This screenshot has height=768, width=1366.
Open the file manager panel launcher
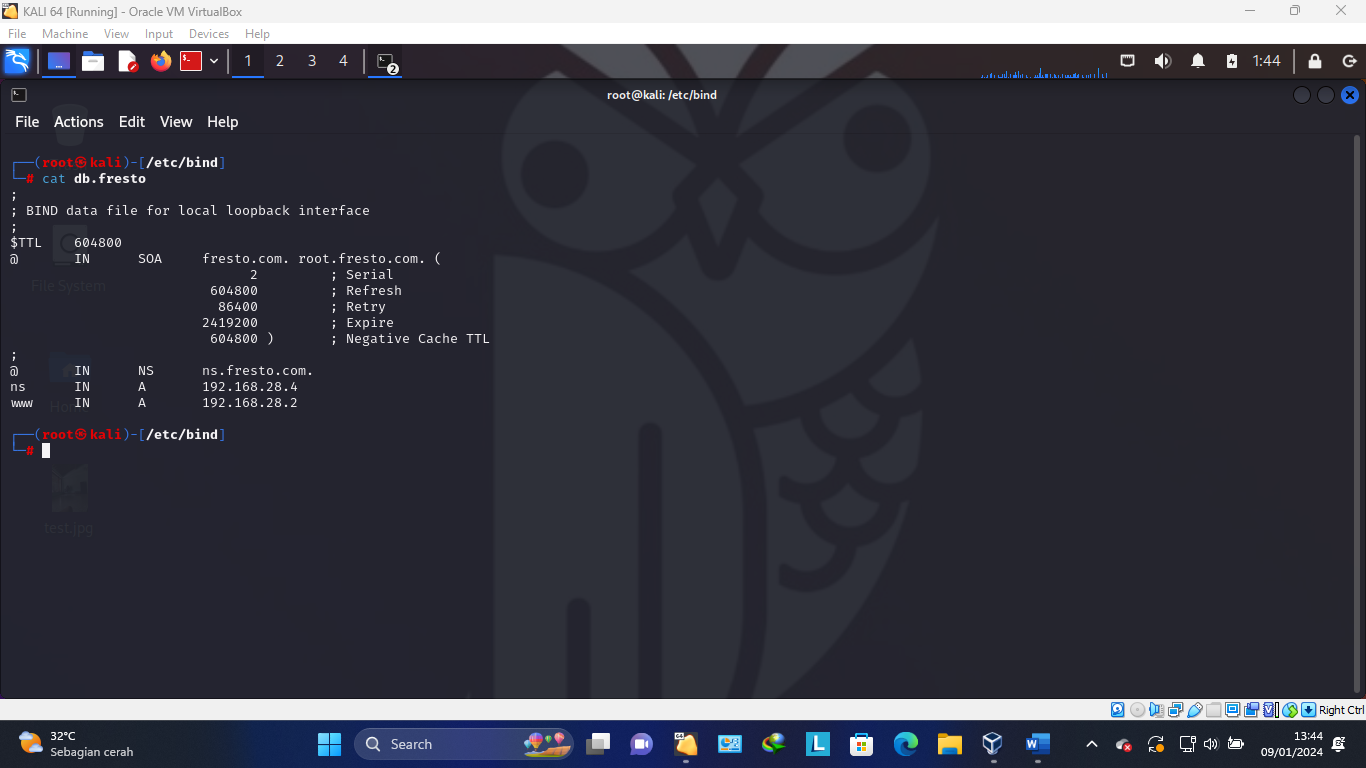93,61
